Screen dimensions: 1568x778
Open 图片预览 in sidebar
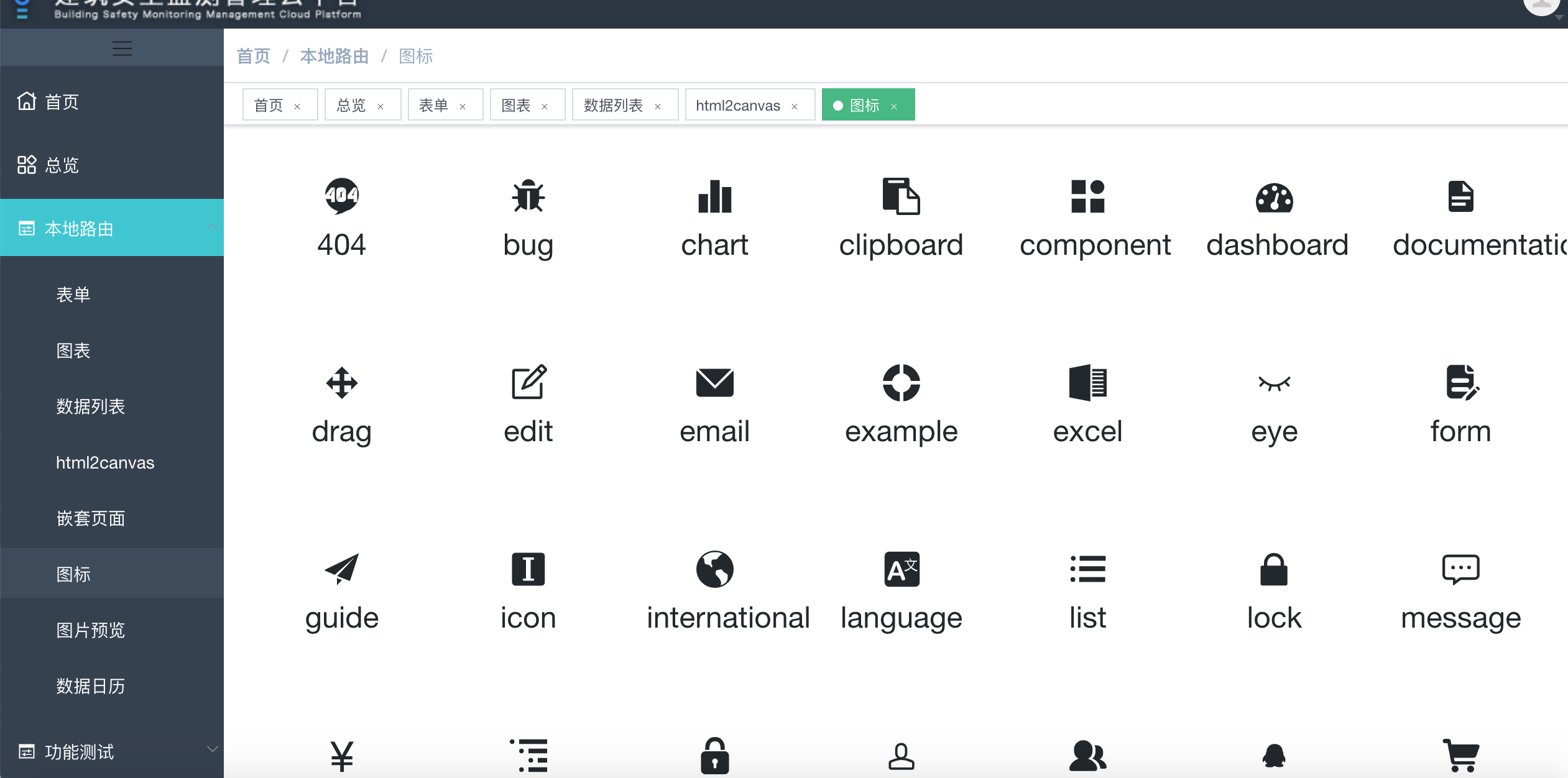click(91, 630)
